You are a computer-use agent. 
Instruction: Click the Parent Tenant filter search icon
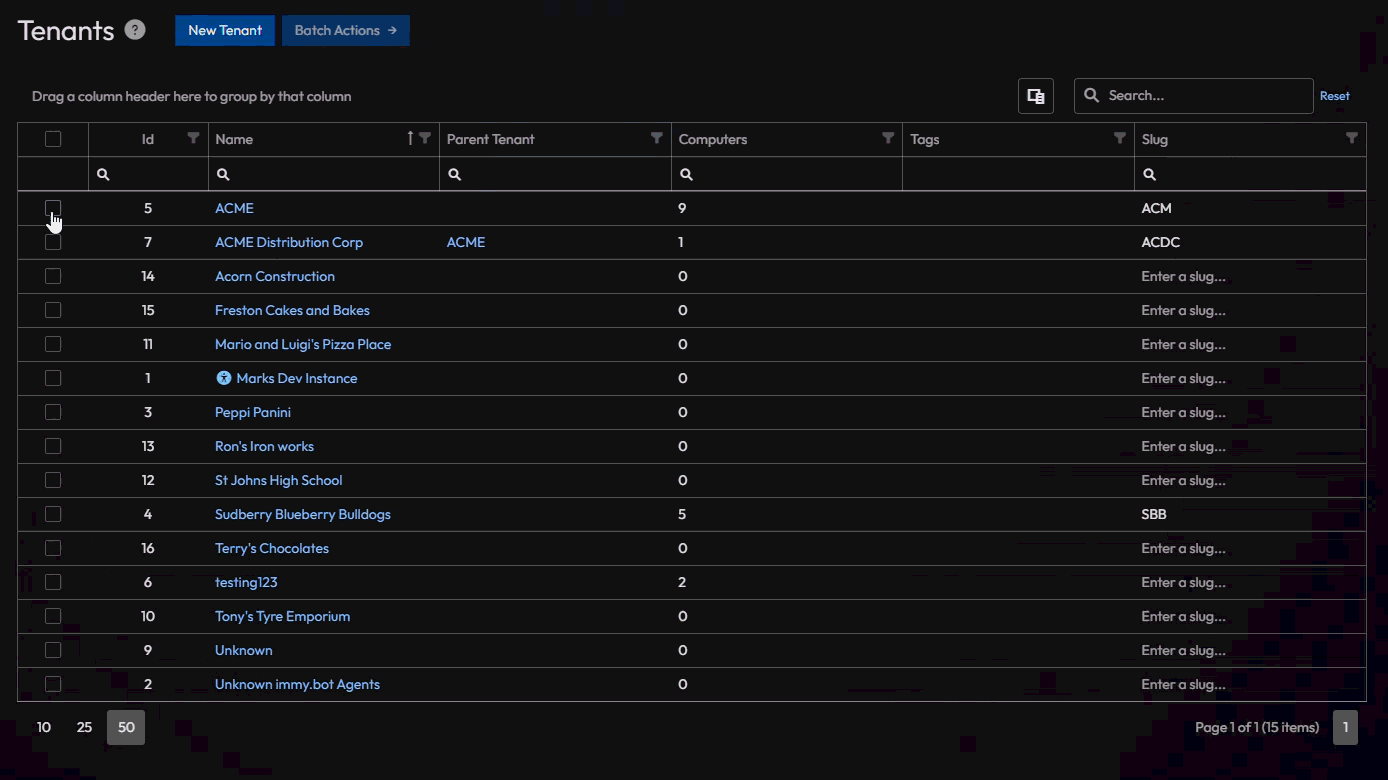[454, 174]
